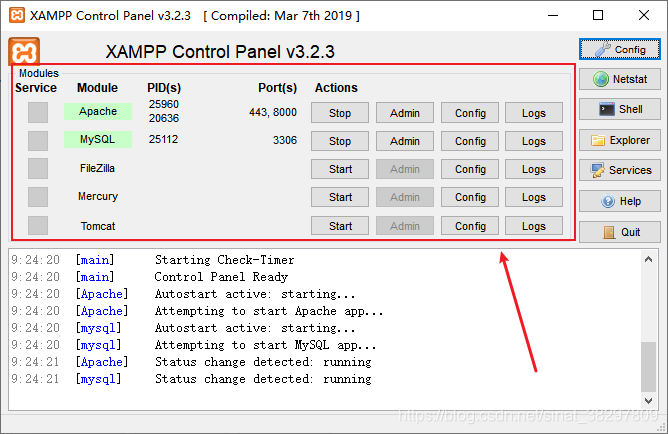The height and width of the screenshot is (434, 668).
Task: Stop the MySQL module
Action: click(x=340, y=141)
